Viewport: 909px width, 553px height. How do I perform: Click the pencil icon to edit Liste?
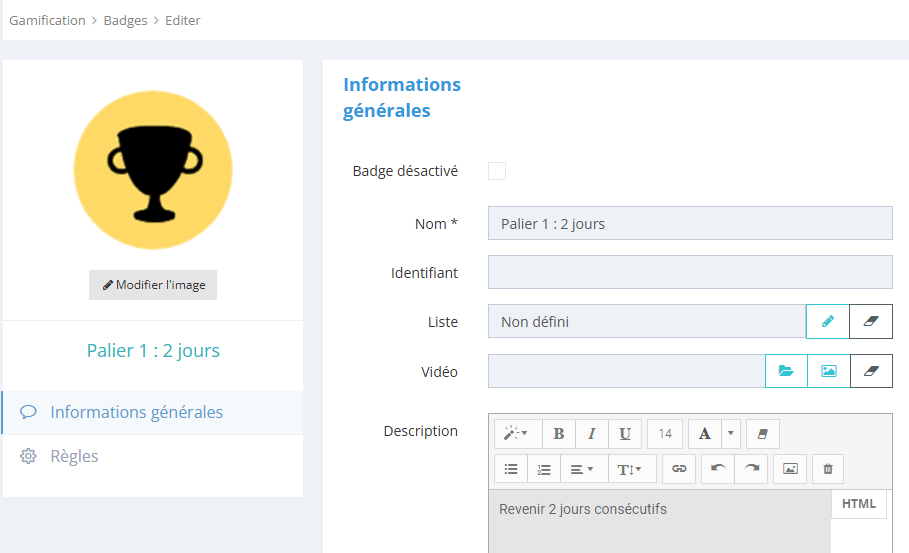(827, 322)
